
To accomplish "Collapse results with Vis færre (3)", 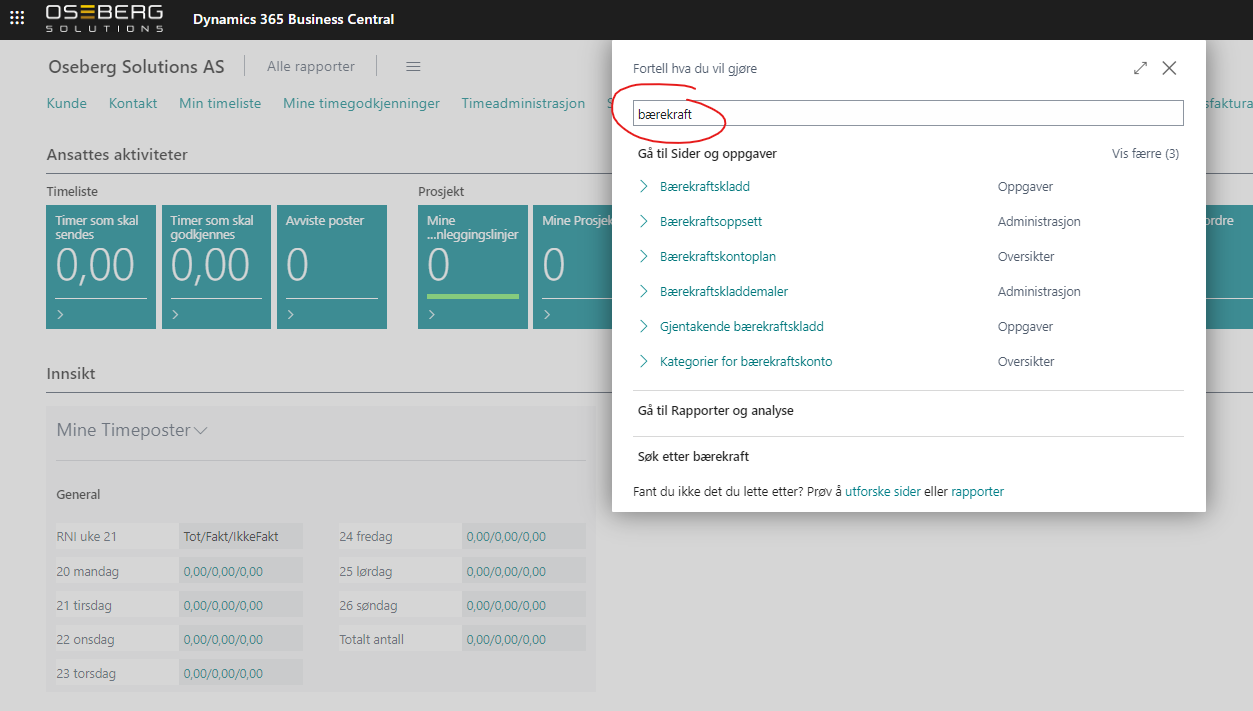I will click(1145, 154).
